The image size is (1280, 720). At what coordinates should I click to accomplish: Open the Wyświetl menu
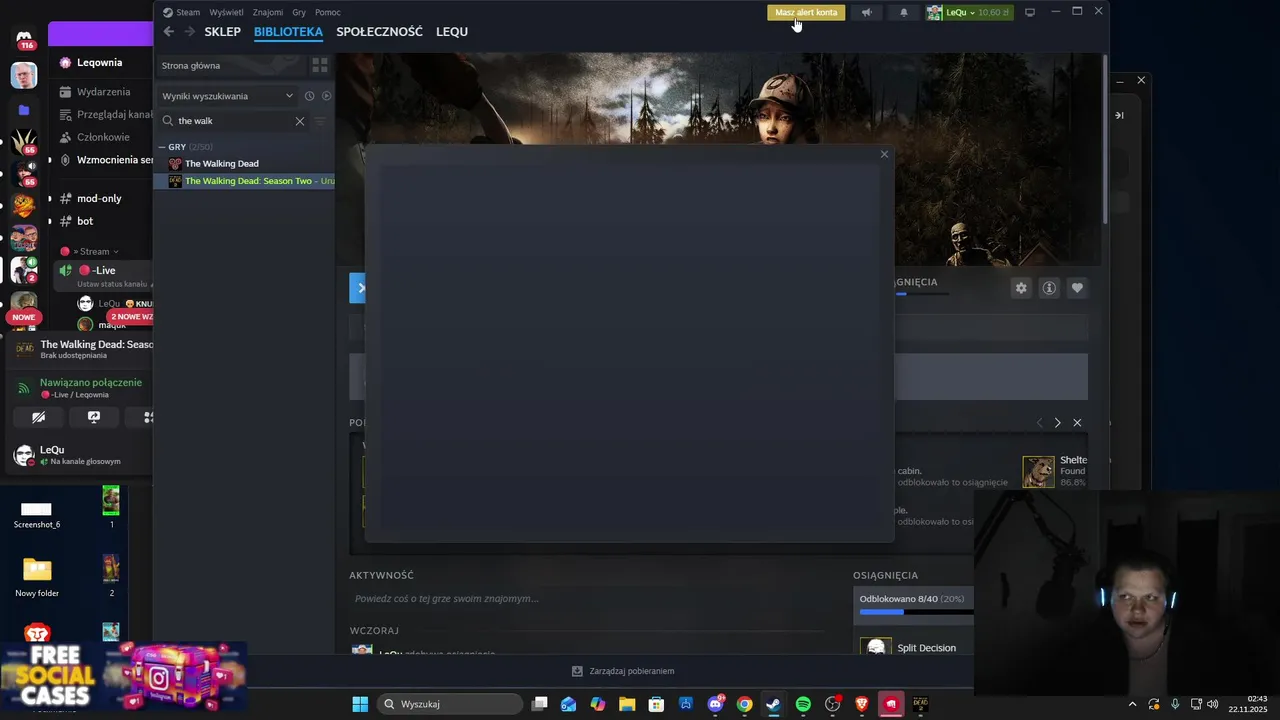pos(226,12)
